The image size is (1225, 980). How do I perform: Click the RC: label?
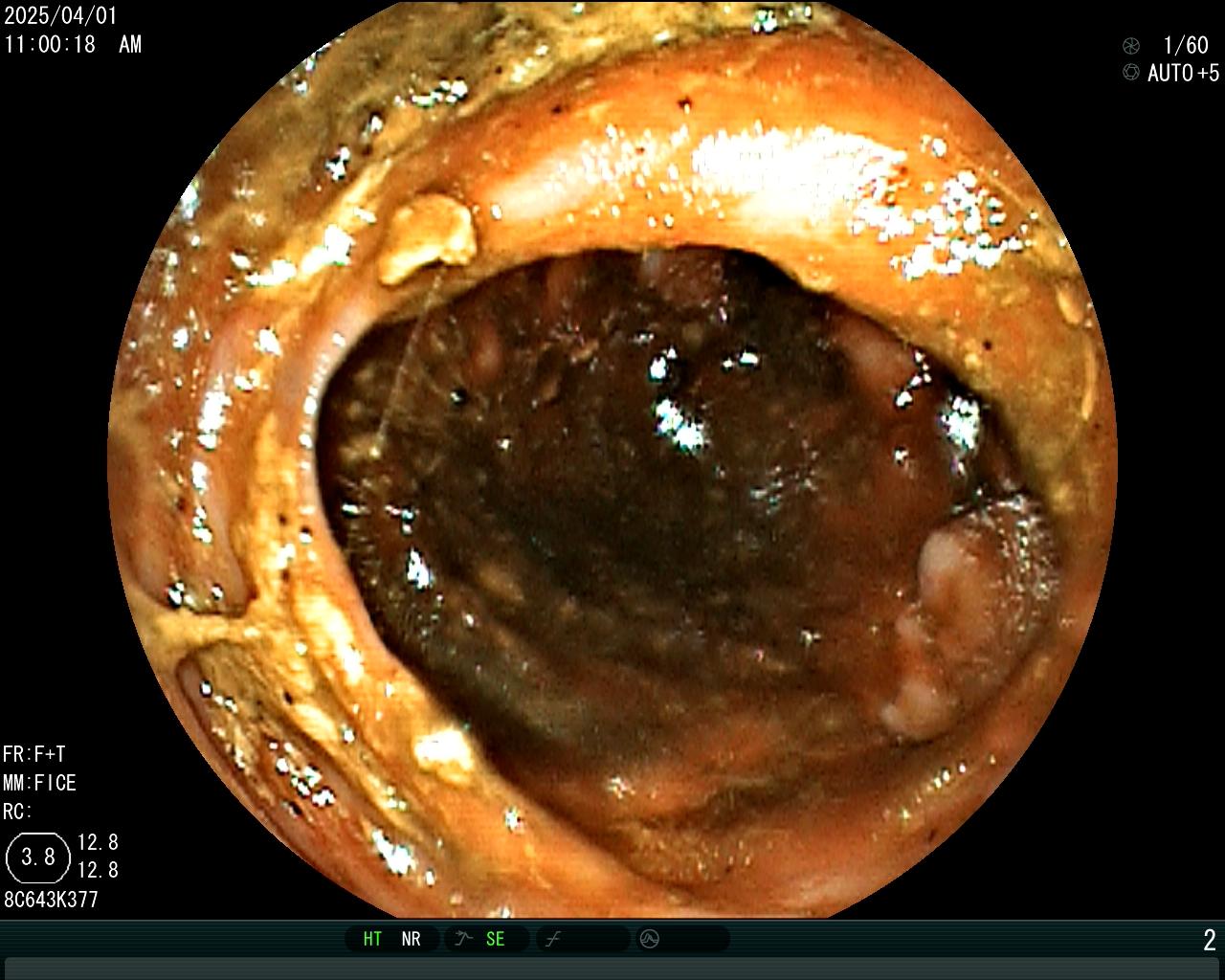point(17,812)
